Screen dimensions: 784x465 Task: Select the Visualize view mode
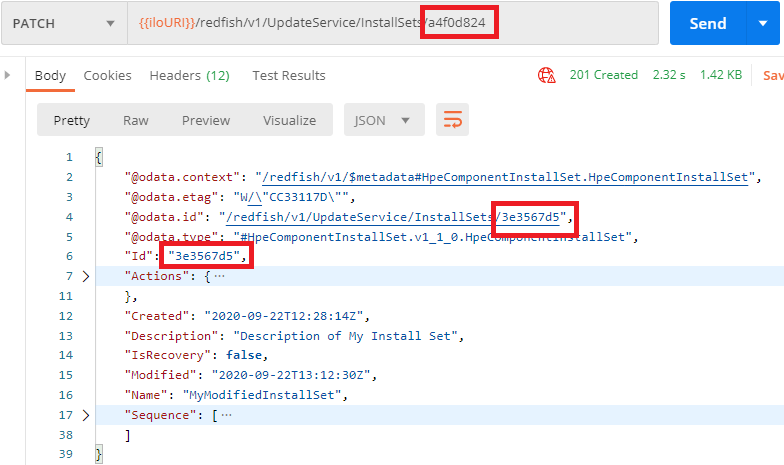289,120
